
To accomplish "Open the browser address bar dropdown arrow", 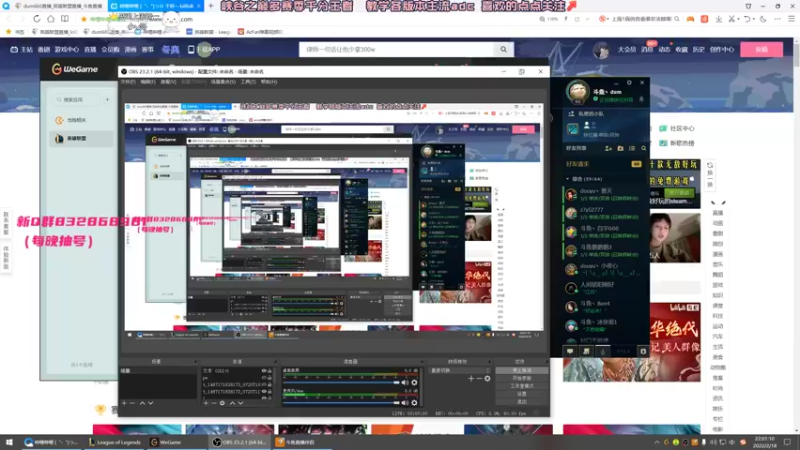I will coord(587,19).
